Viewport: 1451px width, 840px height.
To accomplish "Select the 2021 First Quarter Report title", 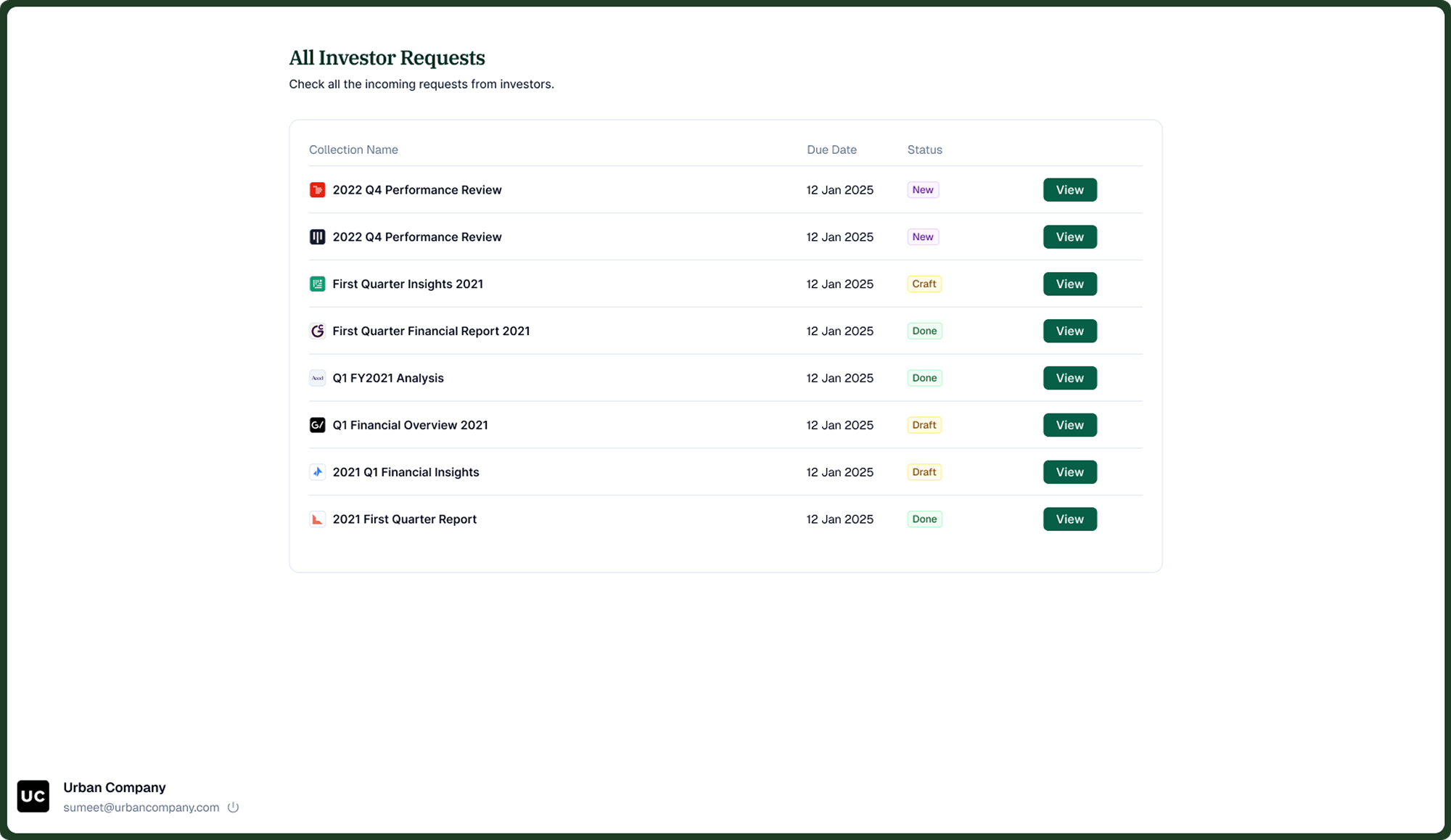I will click(x=404, y=519).
